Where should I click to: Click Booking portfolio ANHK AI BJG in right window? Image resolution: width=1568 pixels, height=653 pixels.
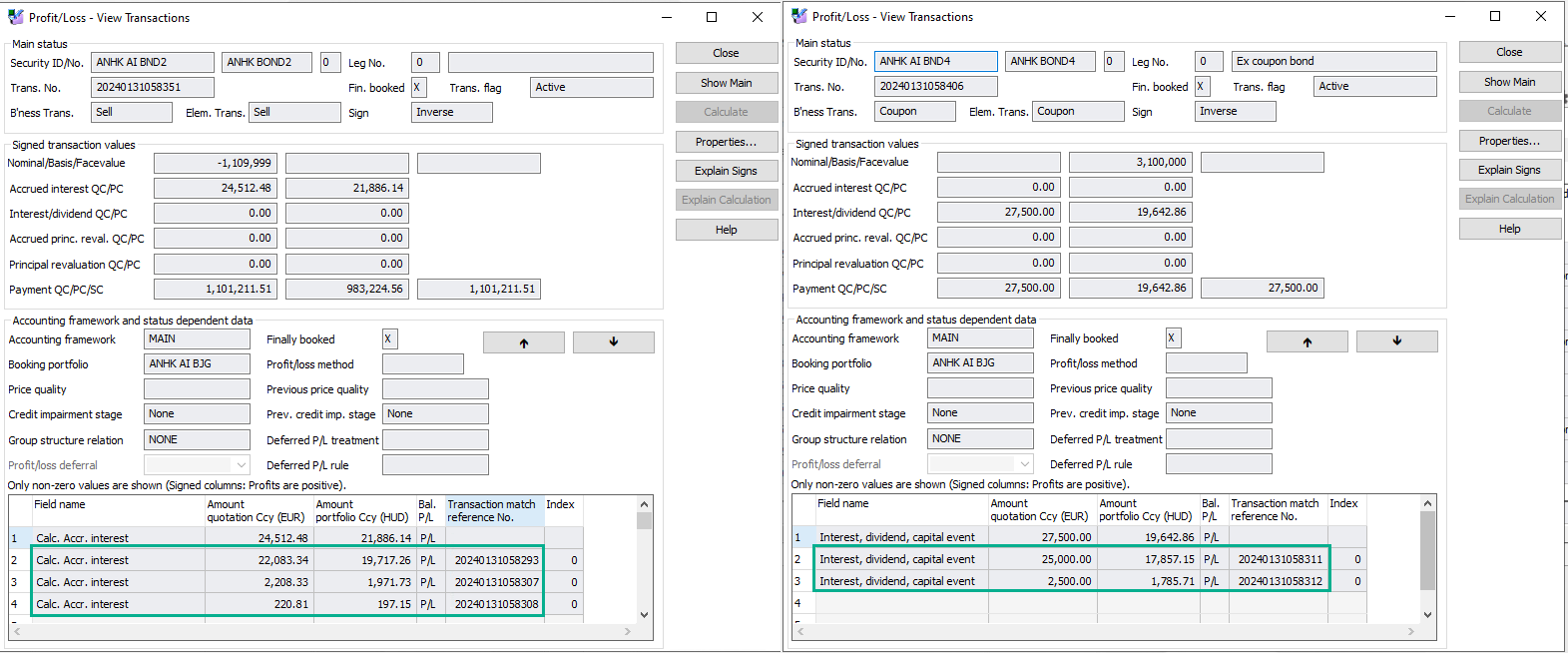980,362
